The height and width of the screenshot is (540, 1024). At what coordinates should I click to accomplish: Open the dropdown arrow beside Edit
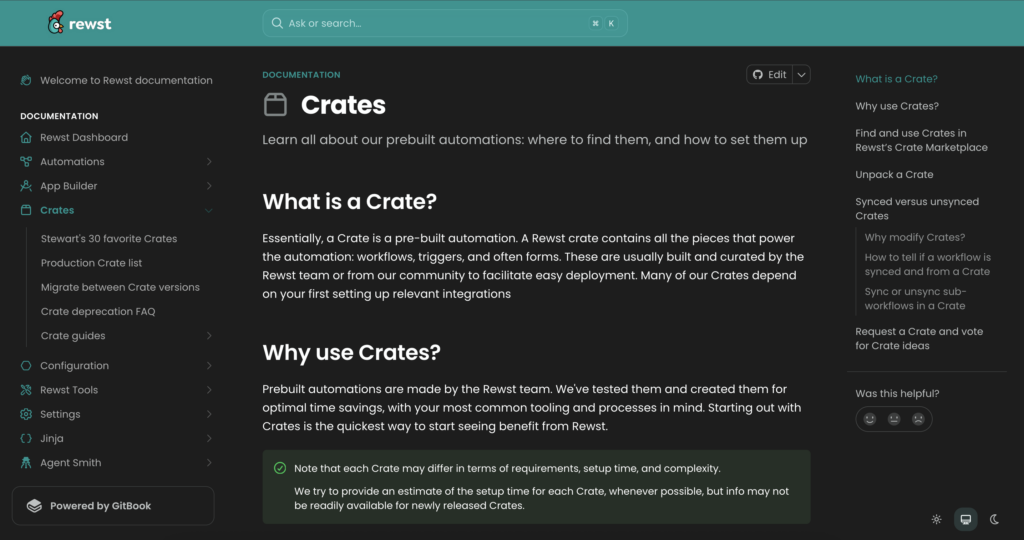click(802, 74)
